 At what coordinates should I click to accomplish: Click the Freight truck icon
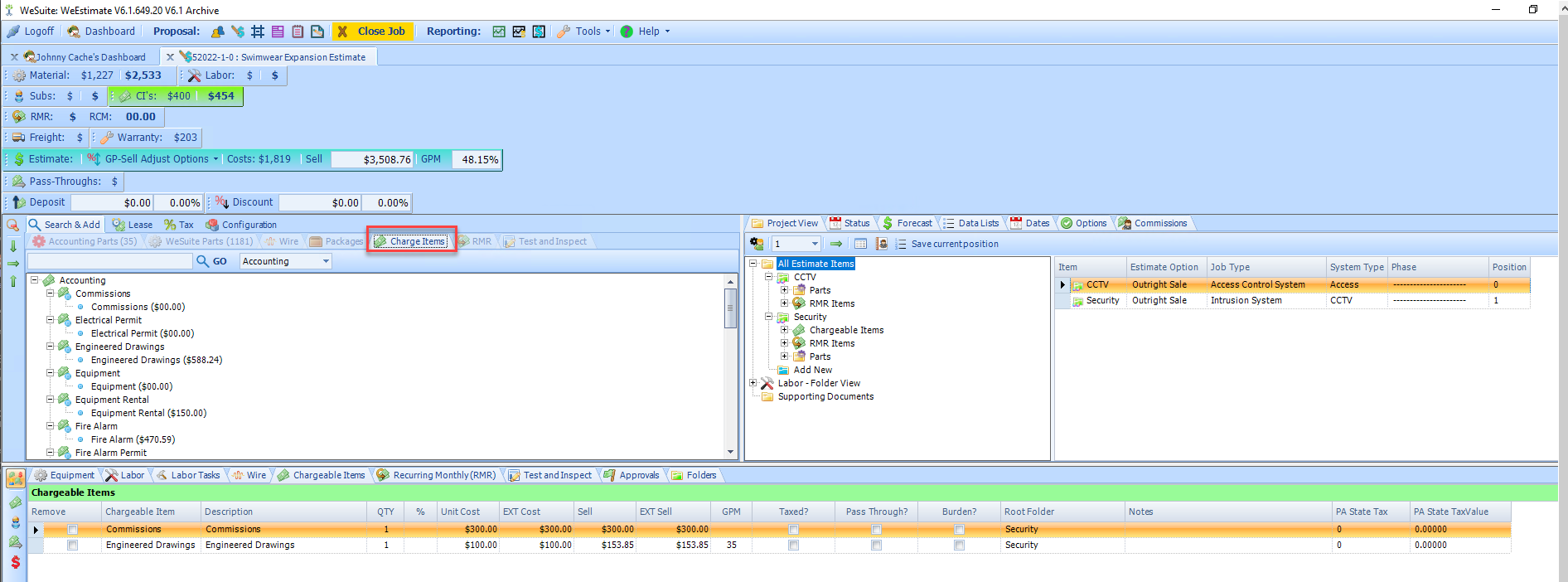(x=19, y=138)
